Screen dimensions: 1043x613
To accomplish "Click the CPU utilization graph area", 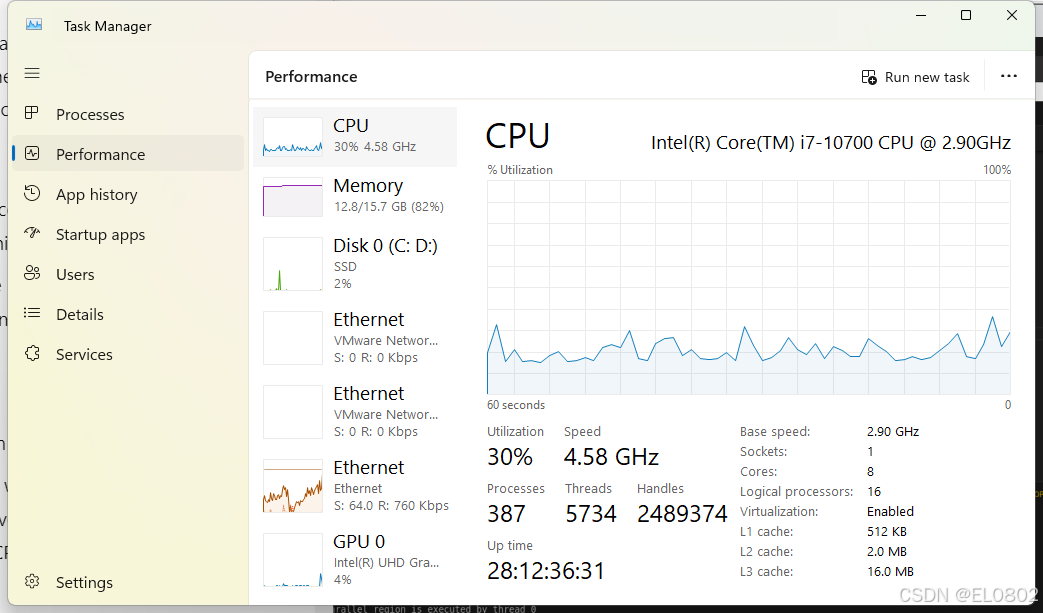I will pyautogui.click(x=748, y=290).
